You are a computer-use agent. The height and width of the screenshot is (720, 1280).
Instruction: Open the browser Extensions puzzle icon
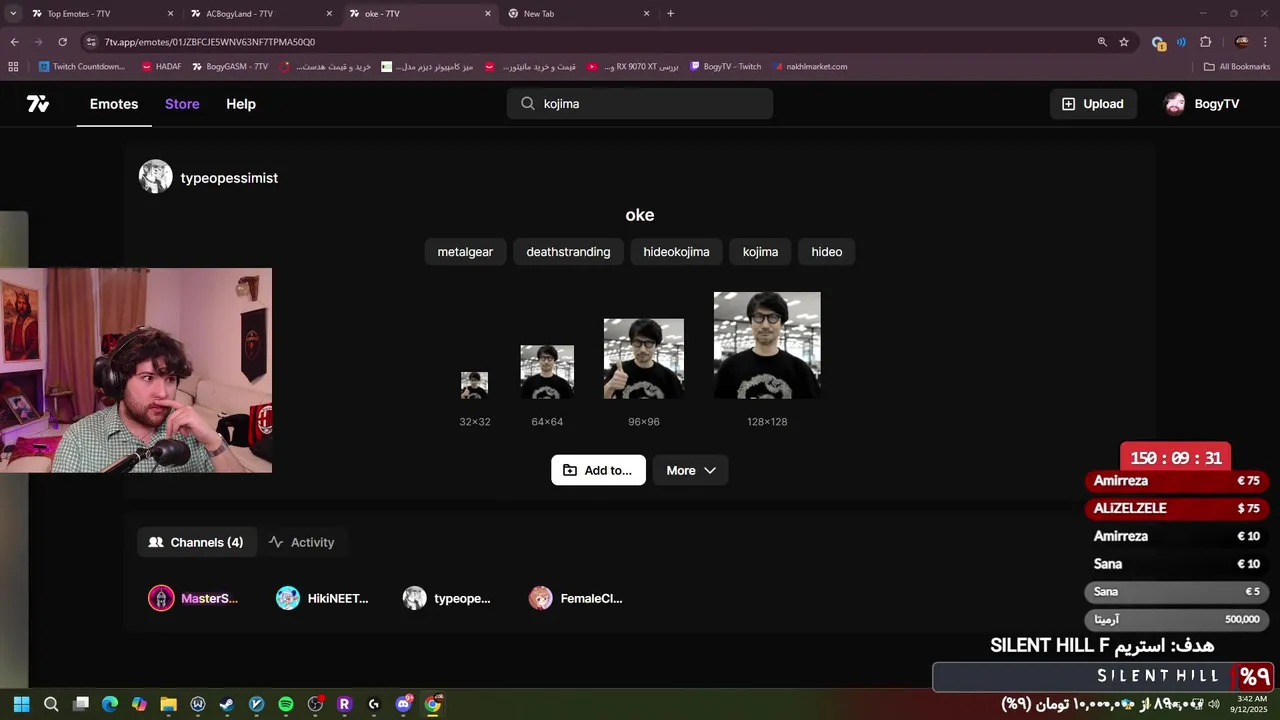(x=1205, y=42)
